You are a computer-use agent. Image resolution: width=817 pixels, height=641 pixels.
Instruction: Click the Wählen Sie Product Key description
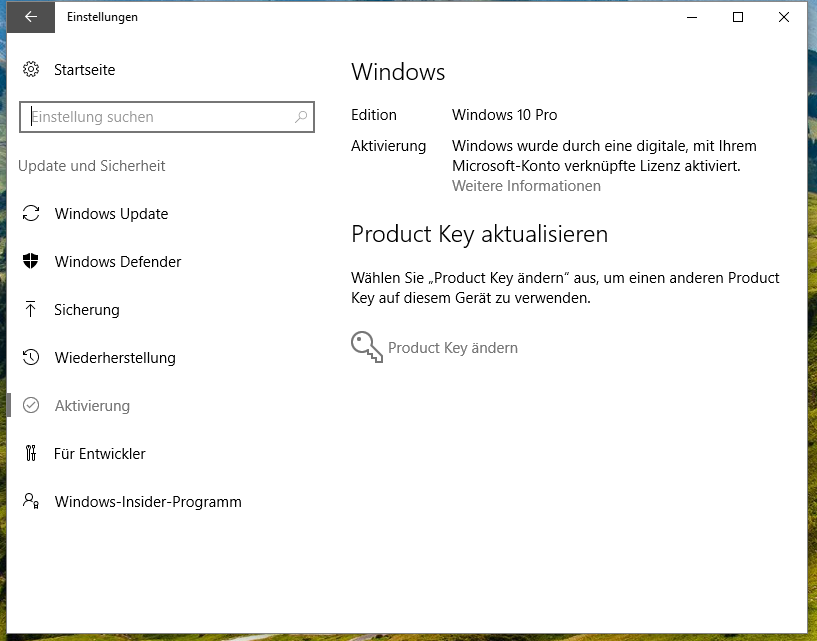click(565, 288)
